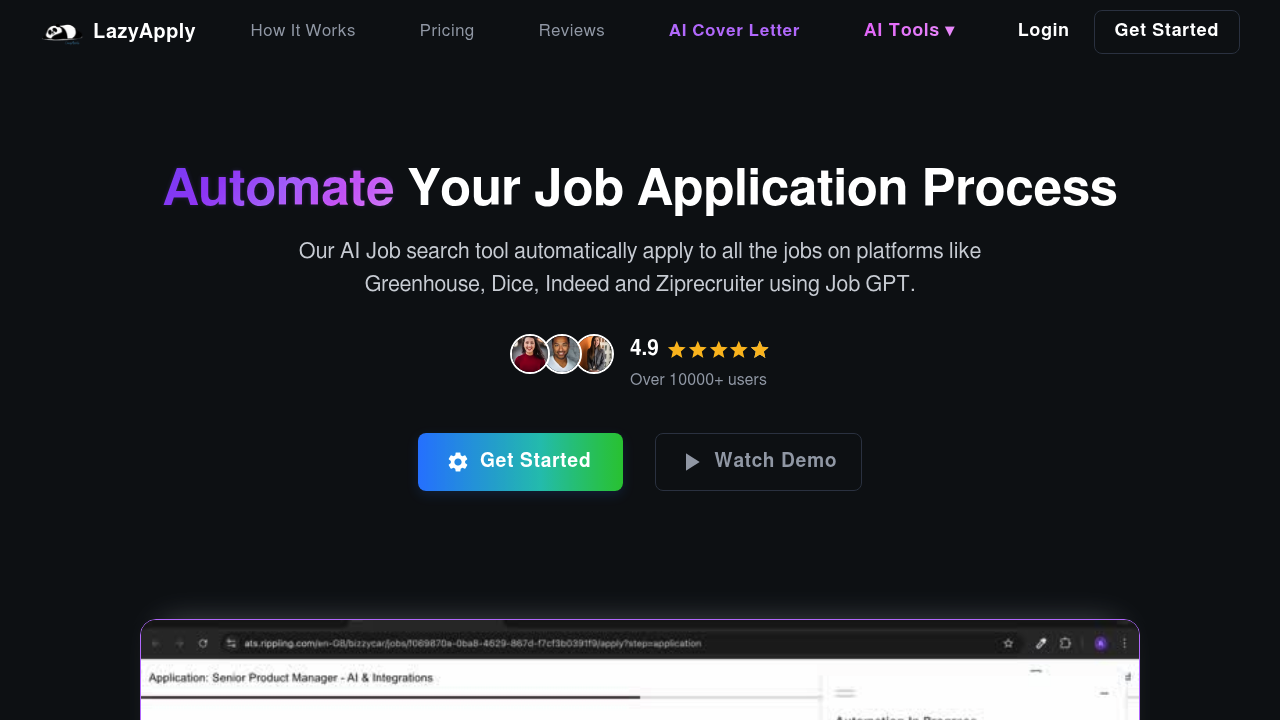Click the "Our AI Job search tool" description
The width and height of the screenshot is (1280, 720).
[x=640, y=268]
